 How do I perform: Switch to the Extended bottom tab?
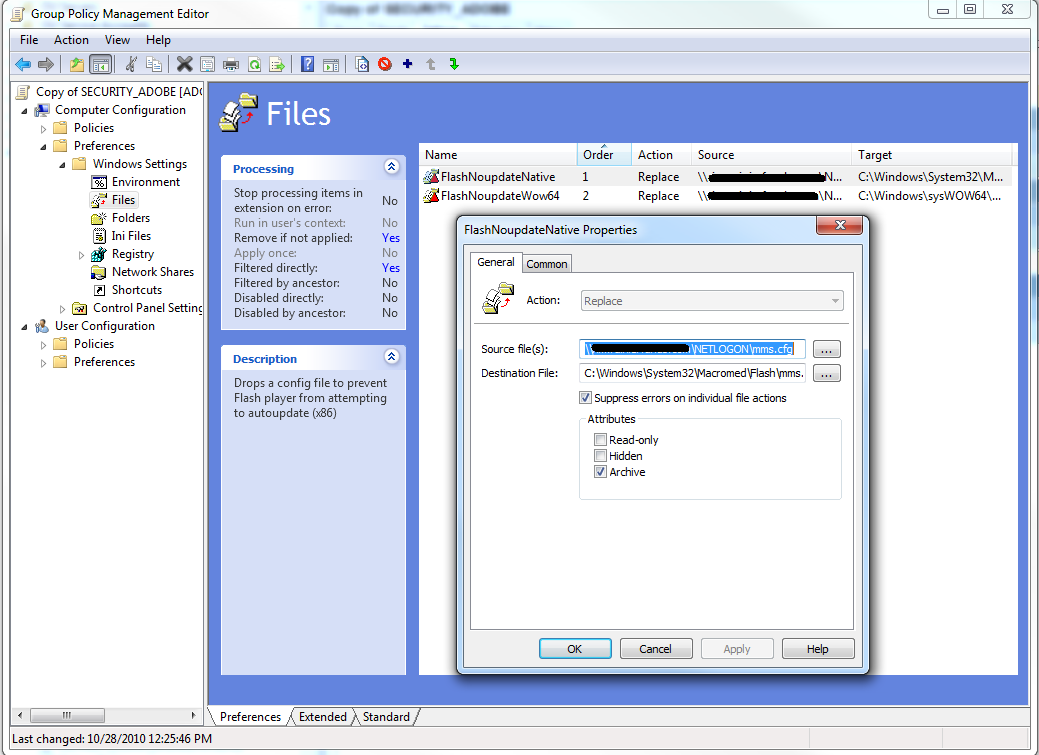coord(323,717)
